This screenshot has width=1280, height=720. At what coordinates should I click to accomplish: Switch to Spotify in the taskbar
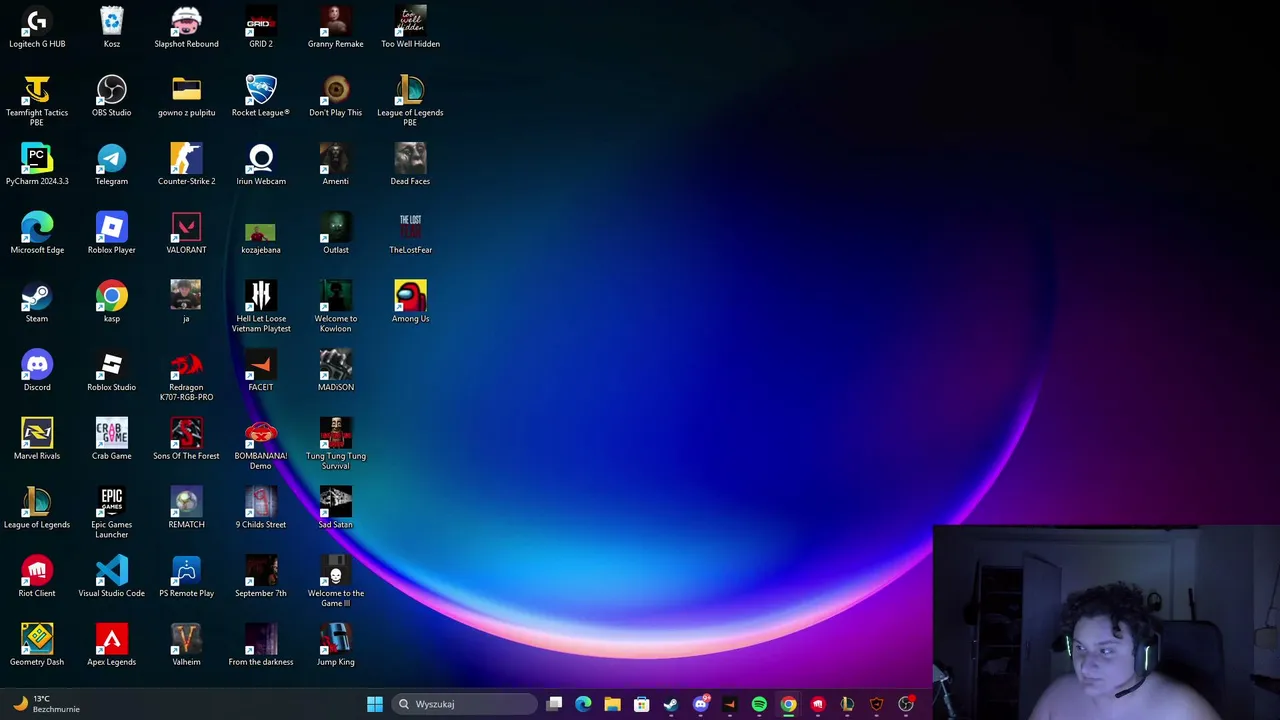click(x=759, y=704)
